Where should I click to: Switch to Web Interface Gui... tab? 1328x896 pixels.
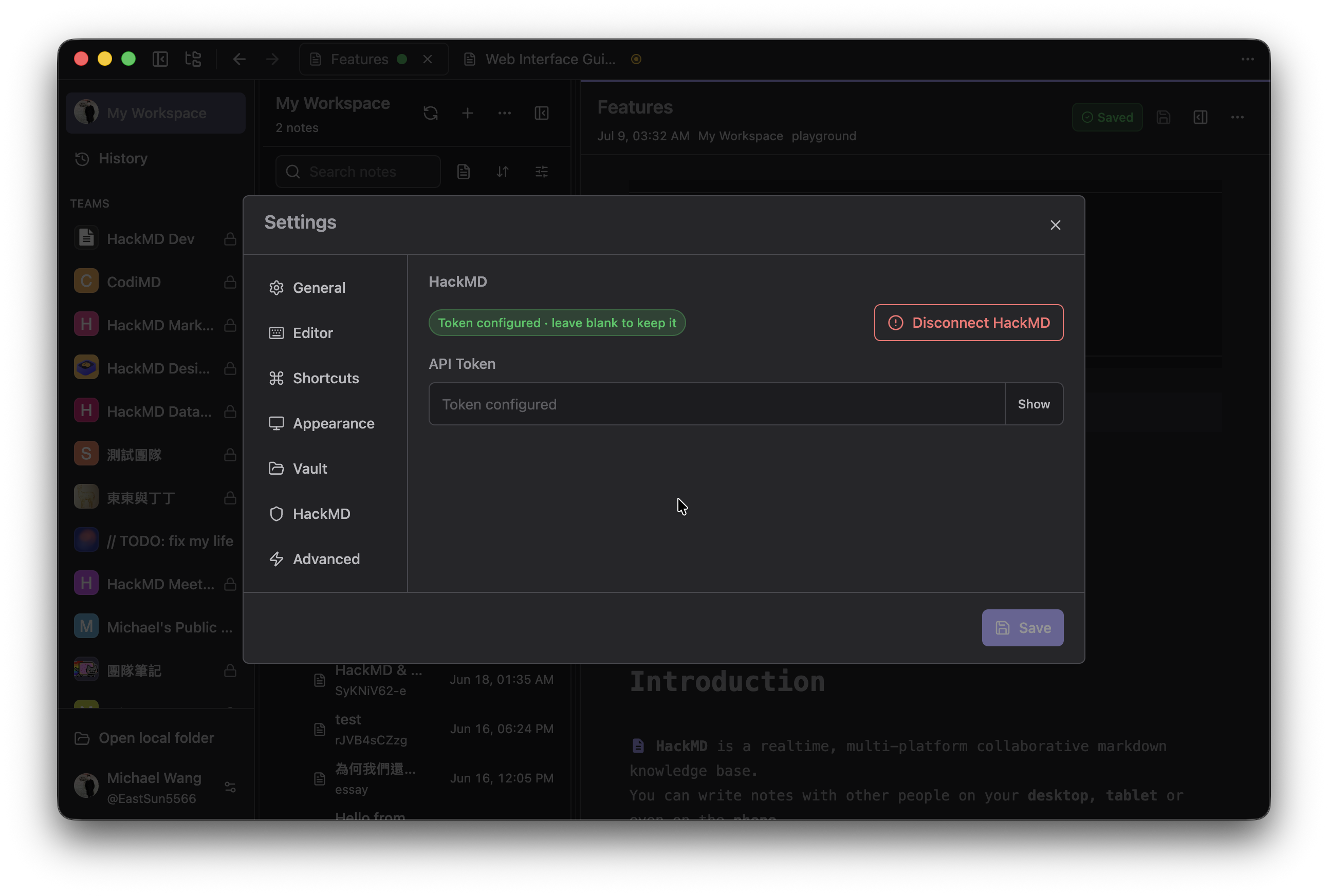click(551, 59)
